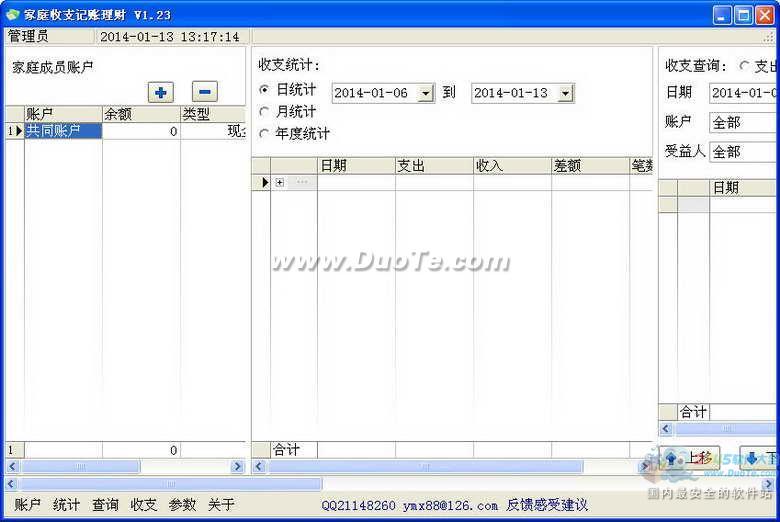Open the 收支 menu
The height and width of the screenshot is (522, 780).
pyautogui.click(x=144, y=505)
